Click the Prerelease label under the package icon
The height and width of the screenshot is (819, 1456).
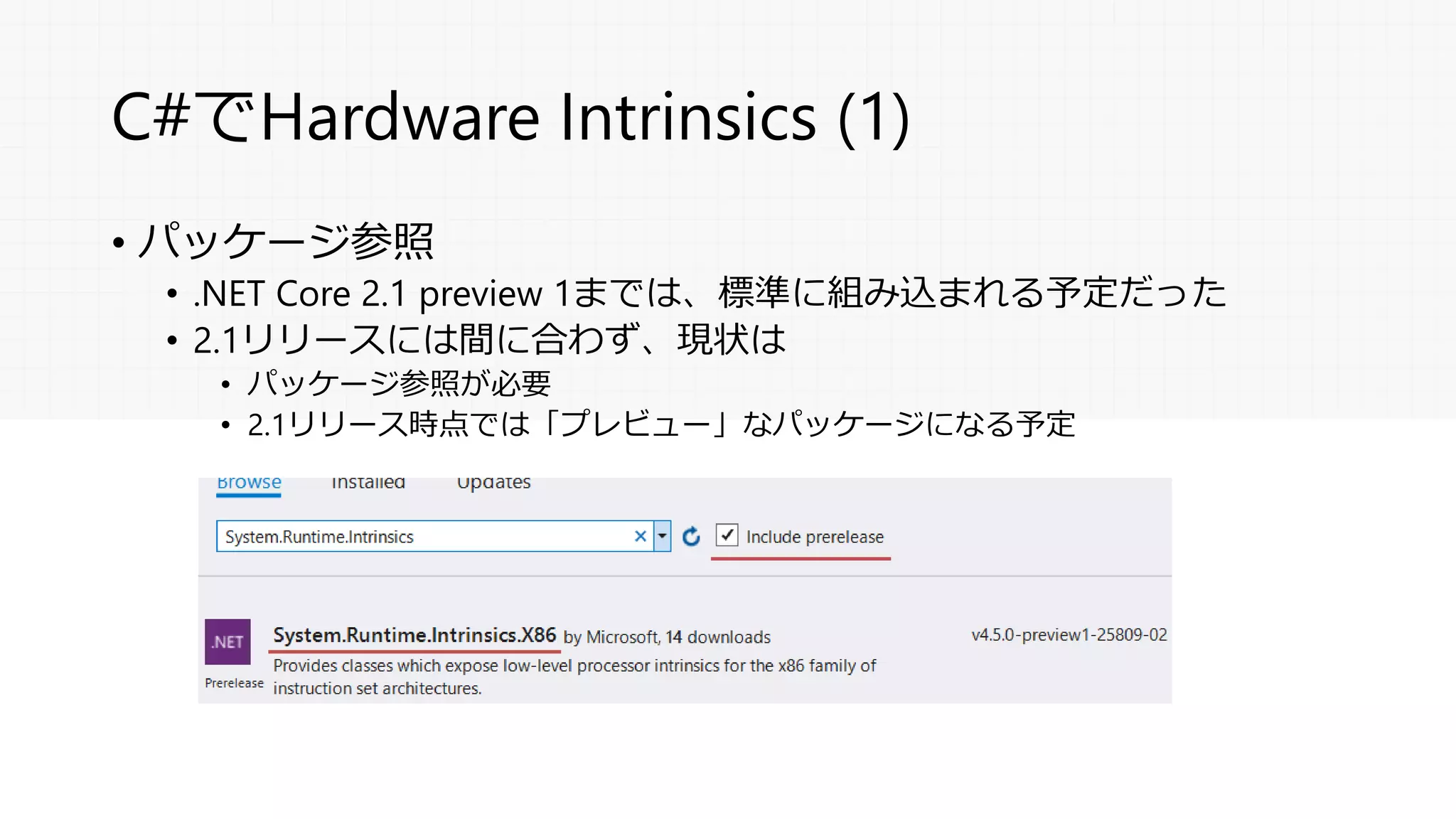[x=234, y=683]
